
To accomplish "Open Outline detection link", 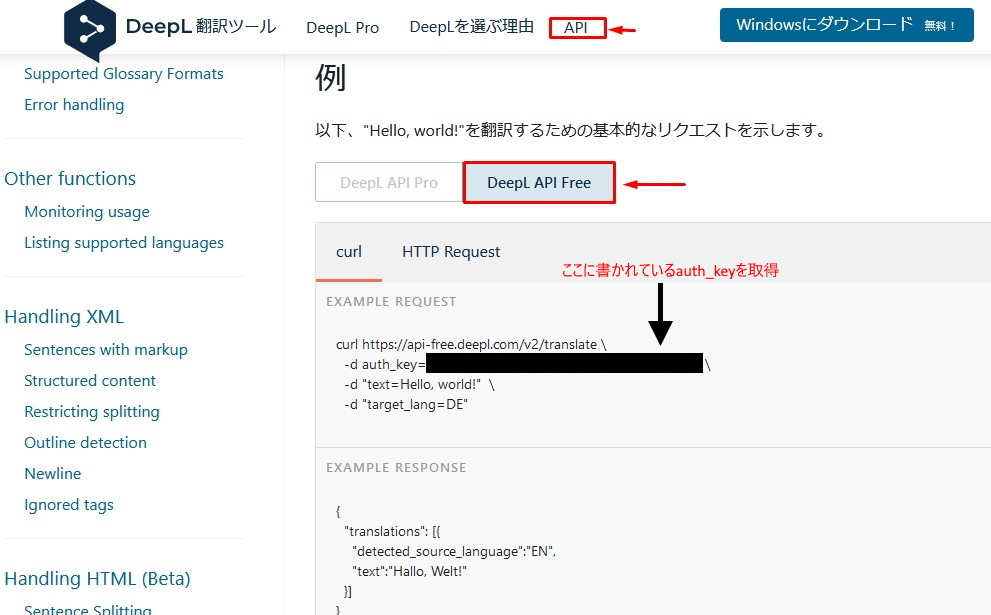I will (85, 442).
